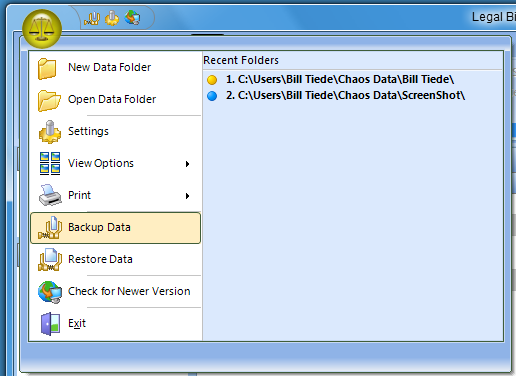Click blue dot beside ScreenShot folder
This screenshot has width=516, height=376.
pyautogui.click(x=212, y=96)
